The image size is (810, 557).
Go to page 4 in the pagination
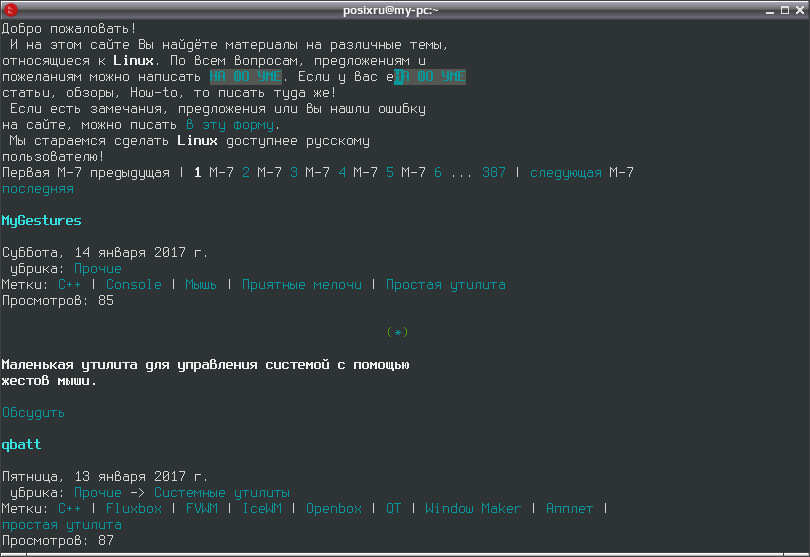[342, 173]
